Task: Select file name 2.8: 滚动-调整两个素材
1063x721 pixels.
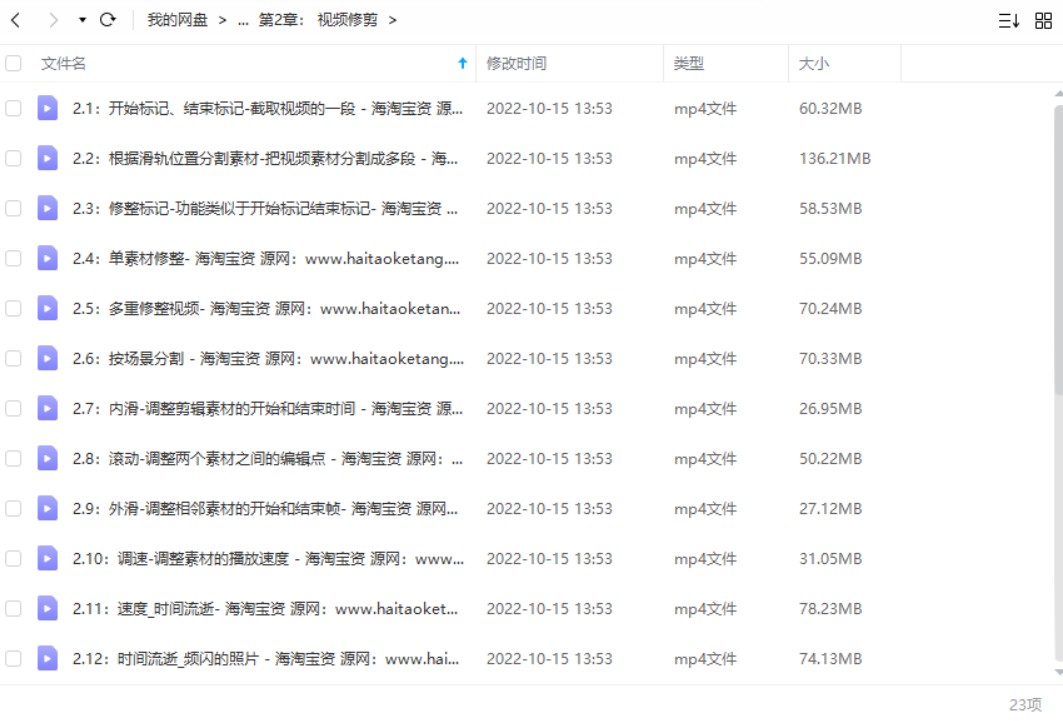Action: [268, 459]
